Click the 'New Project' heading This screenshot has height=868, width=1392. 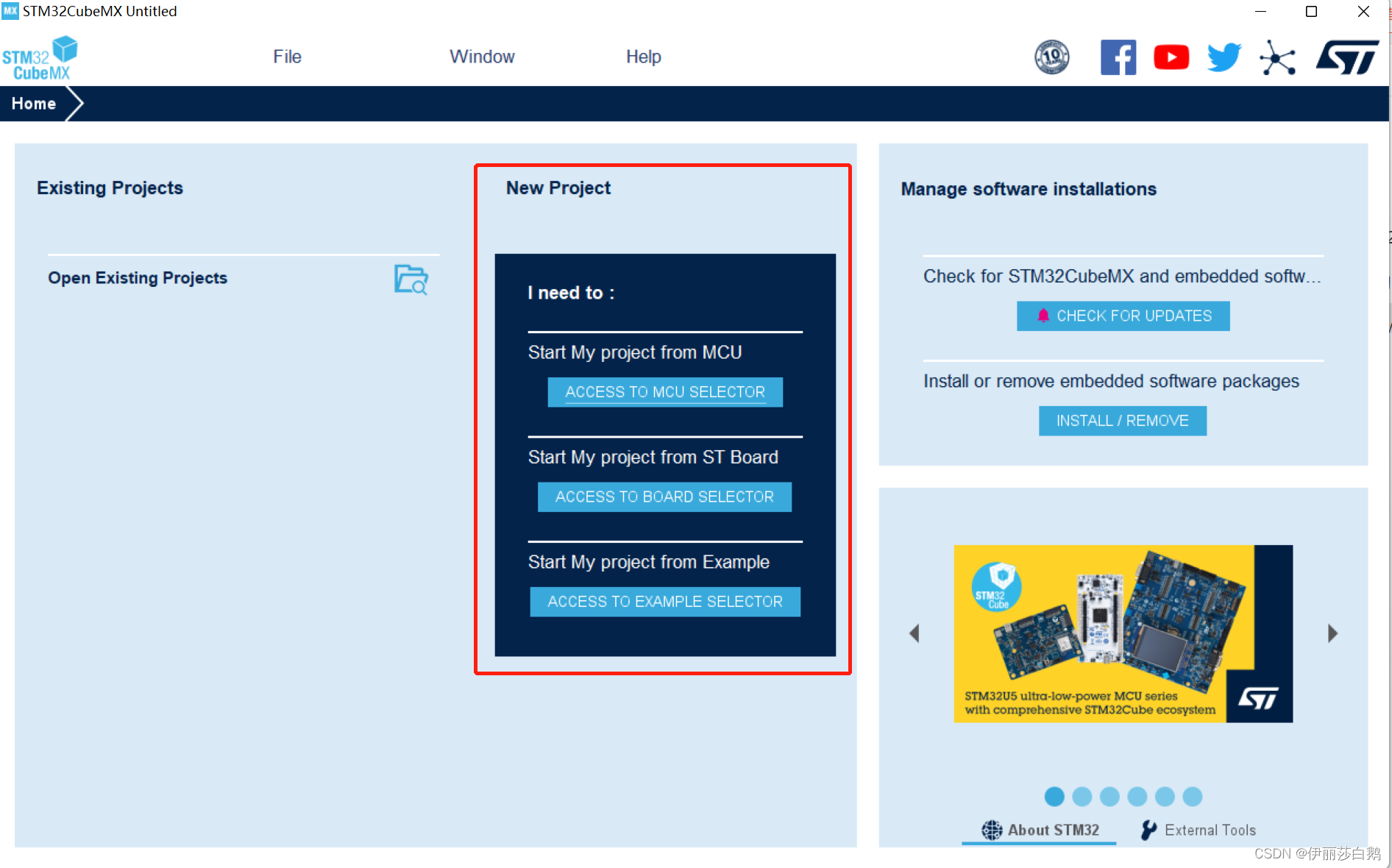[558, 188]
